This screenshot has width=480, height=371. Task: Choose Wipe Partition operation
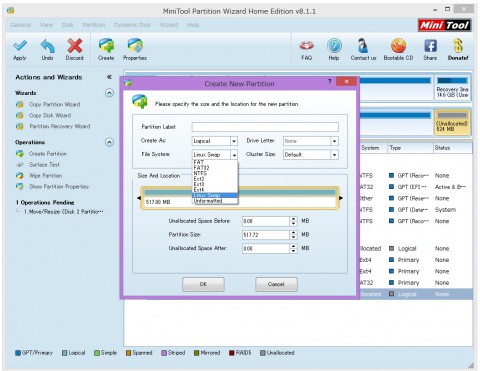coord(46,176)
